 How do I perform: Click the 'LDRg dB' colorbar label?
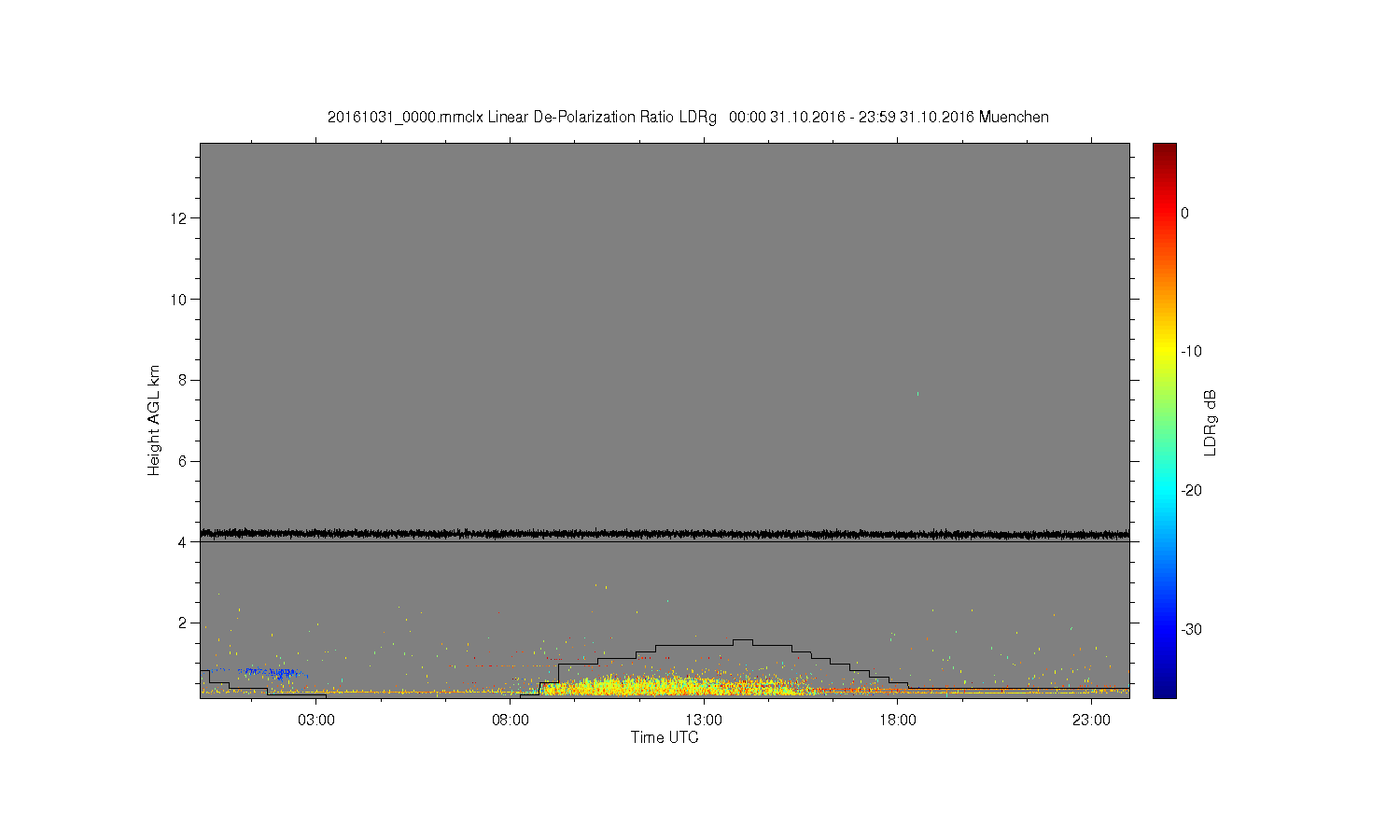click(1210, 422)
